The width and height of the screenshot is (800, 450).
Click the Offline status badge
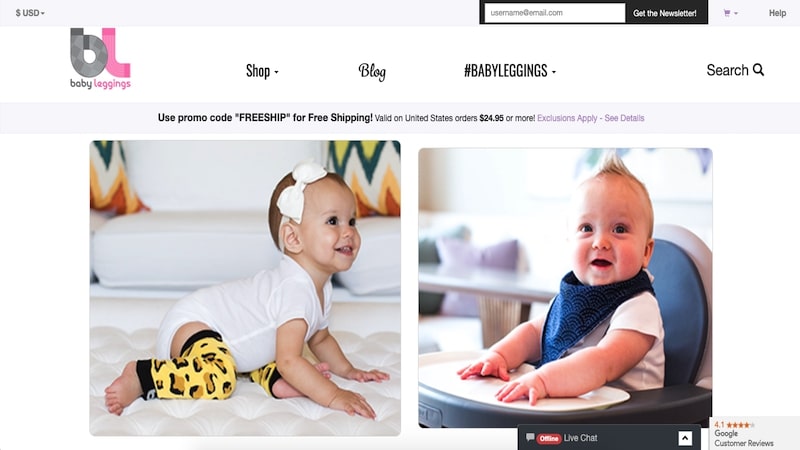click(x=548, y=438)
